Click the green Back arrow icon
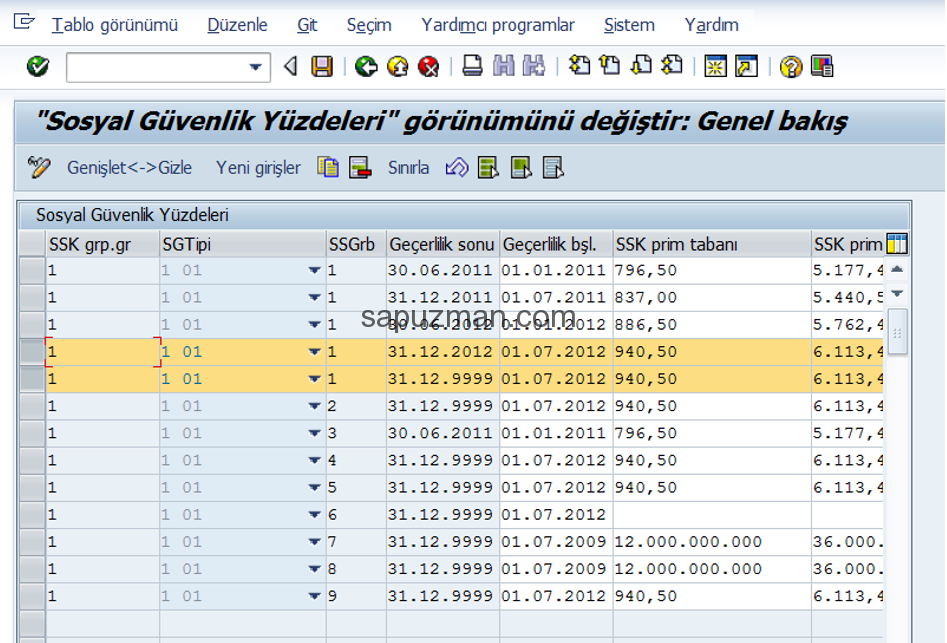The height and width of the screenshot is (643, 947). [366, 66]
